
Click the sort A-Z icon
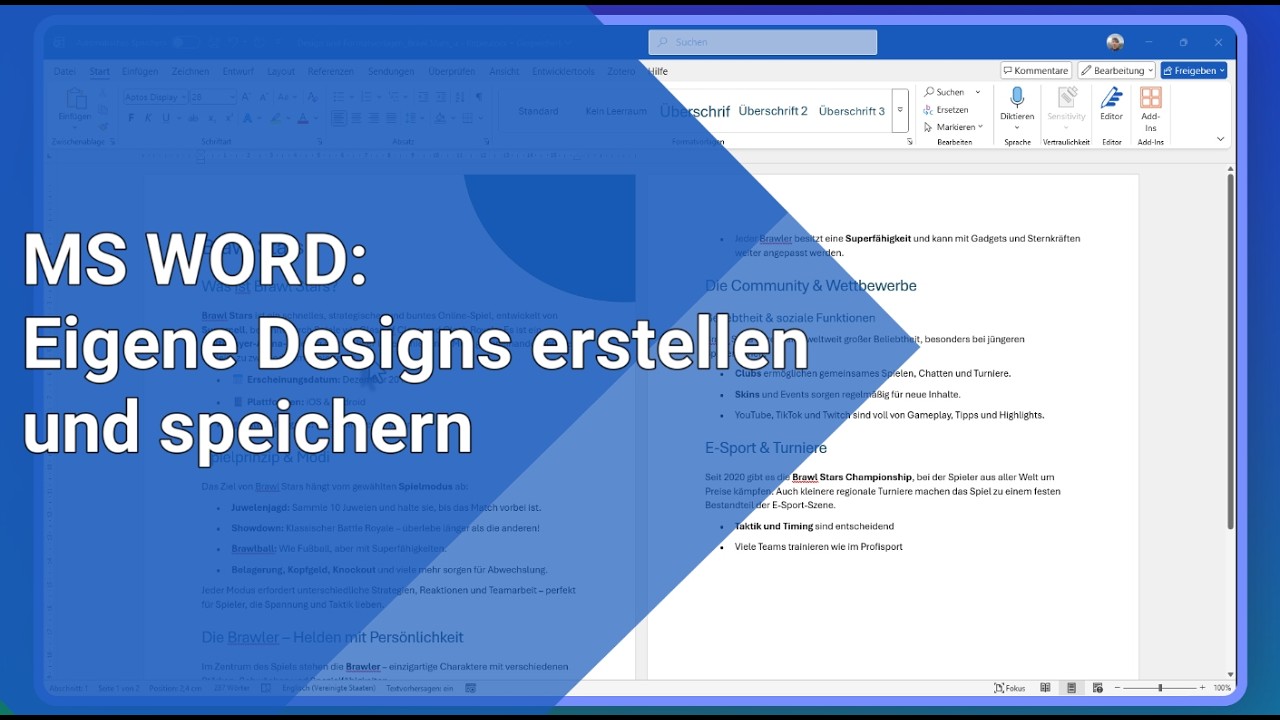[x=460, y=97]
